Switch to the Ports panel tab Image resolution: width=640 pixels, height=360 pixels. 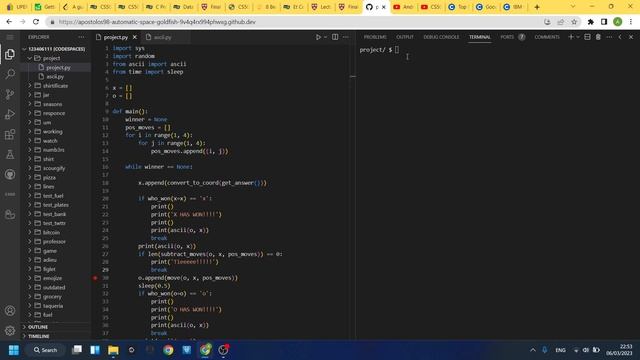507,37
